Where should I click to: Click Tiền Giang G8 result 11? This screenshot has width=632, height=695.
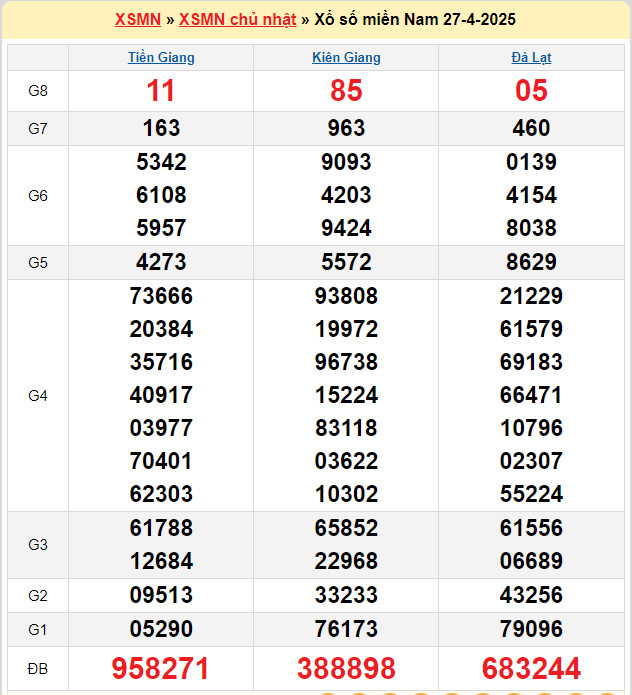pyautogui.click(x=161, y=91)
